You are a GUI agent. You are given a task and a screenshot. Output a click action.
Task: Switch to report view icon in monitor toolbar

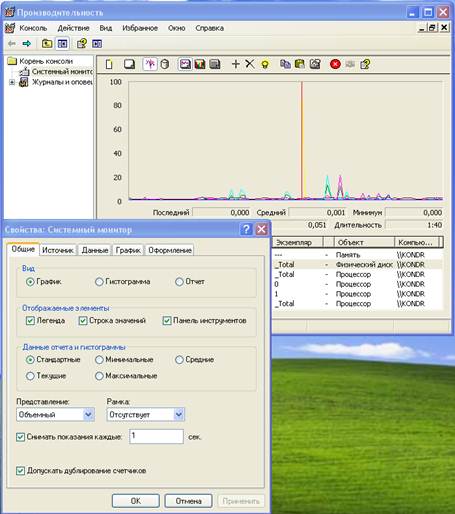[x=215, y=64]
